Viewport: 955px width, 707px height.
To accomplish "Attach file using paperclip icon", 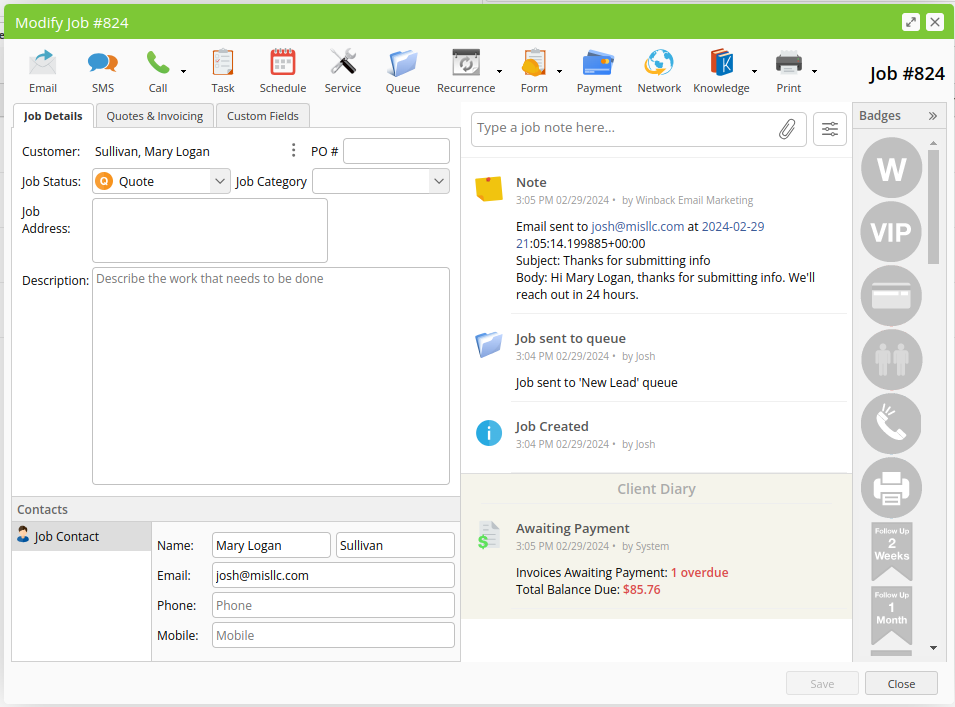I will pyautogui.click(x=788, y=128).
